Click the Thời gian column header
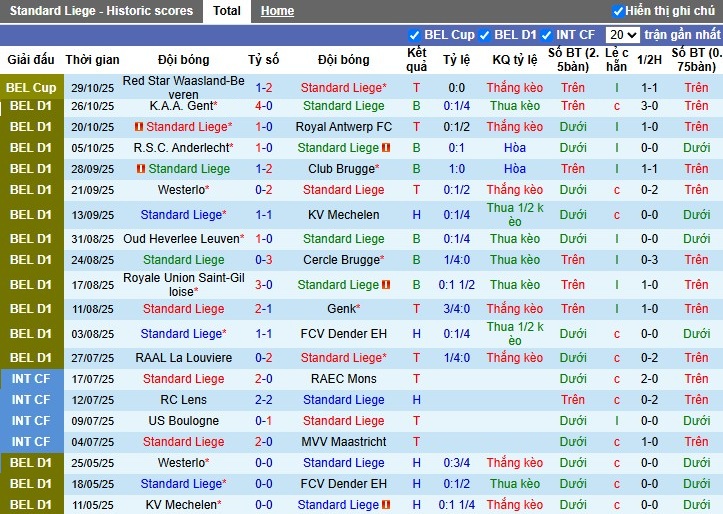 (92, 59)
